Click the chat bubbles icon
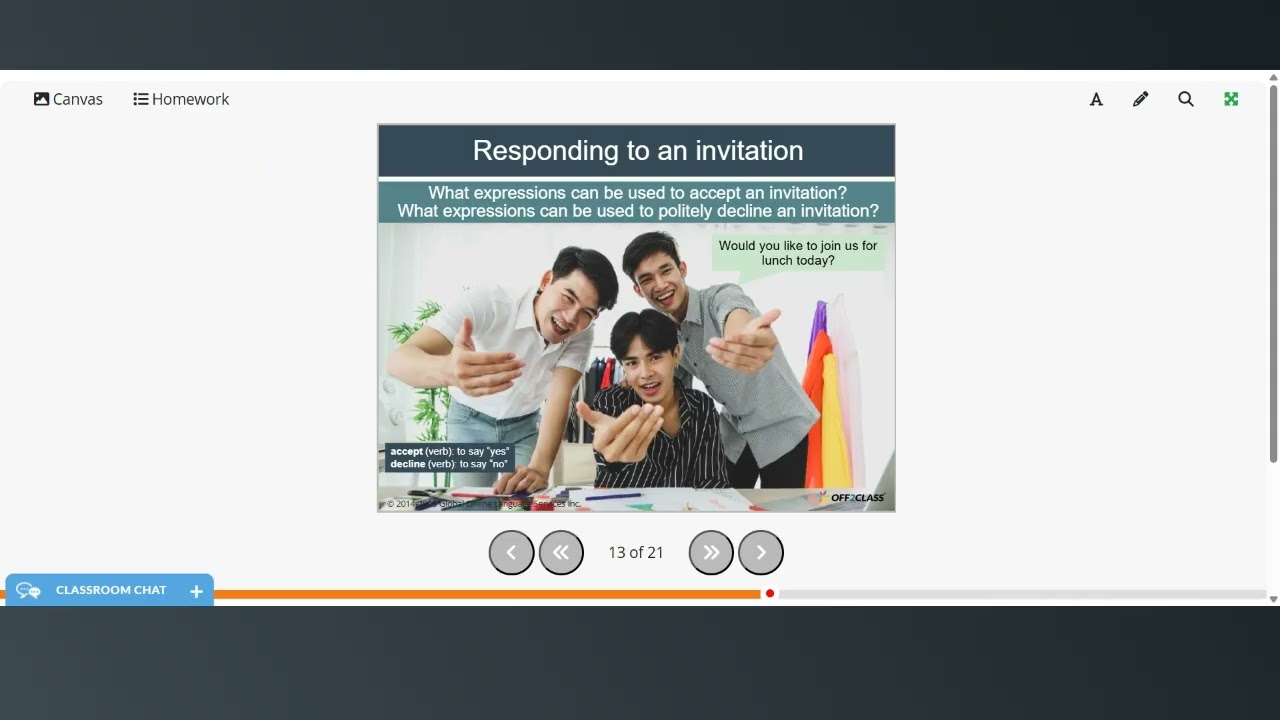 click(x=28, y=591)
